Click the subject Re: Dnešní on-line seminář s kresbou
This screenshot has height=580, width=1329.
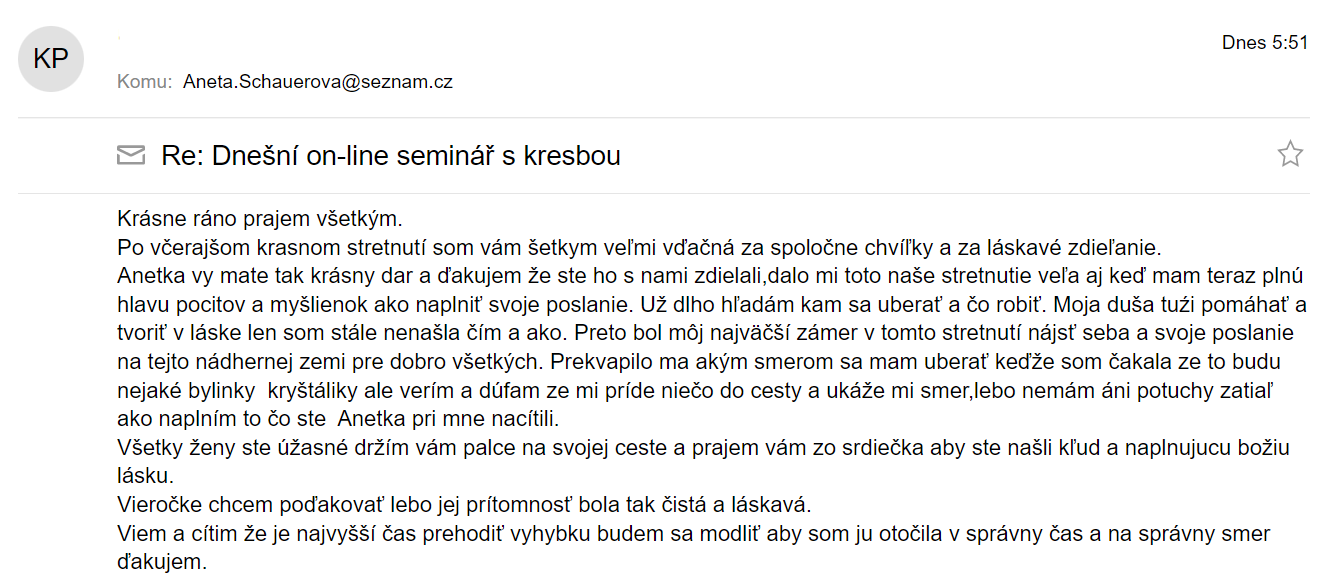pyautogui.click(x=391, y=156)
